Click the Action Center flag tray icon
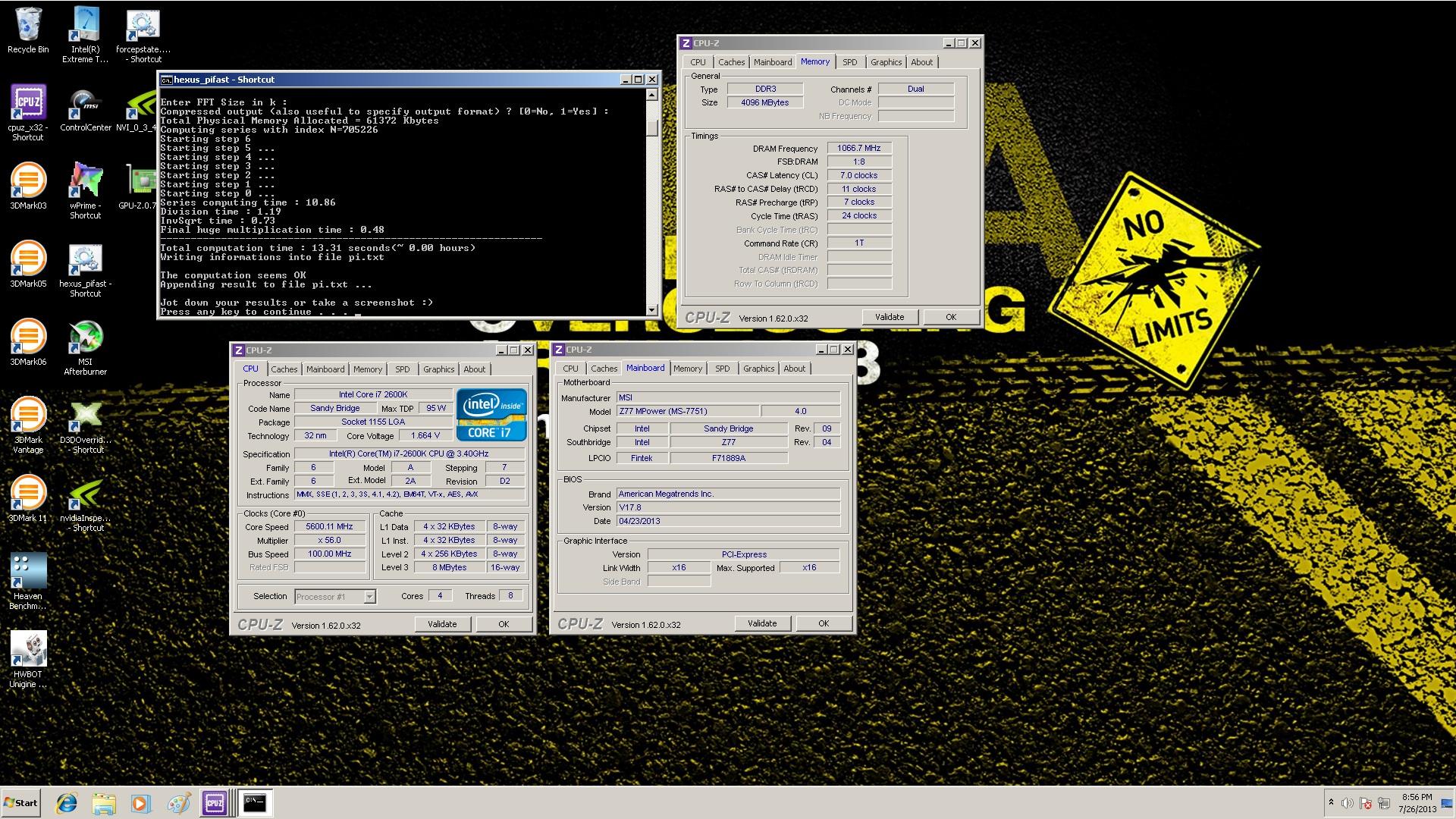 pos(1366,803)
